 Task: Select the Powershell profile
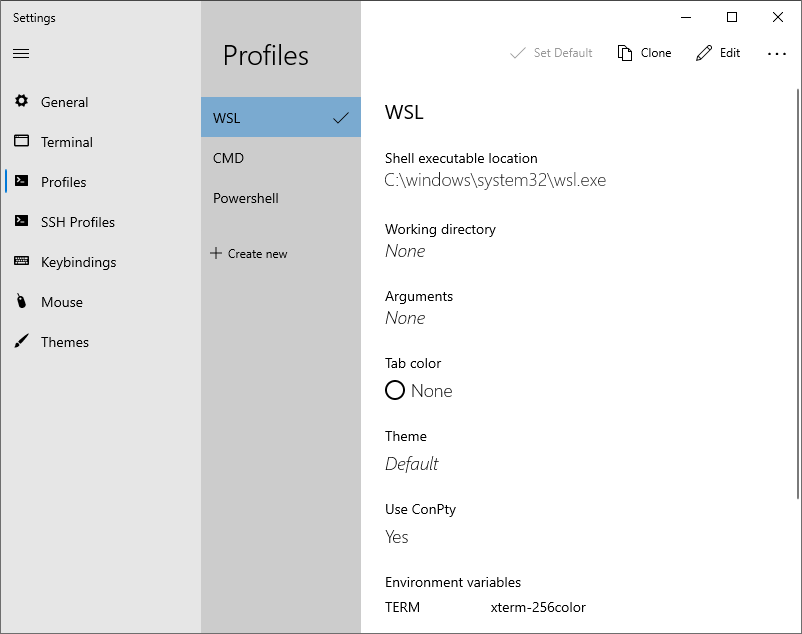[x=281, y=198]
